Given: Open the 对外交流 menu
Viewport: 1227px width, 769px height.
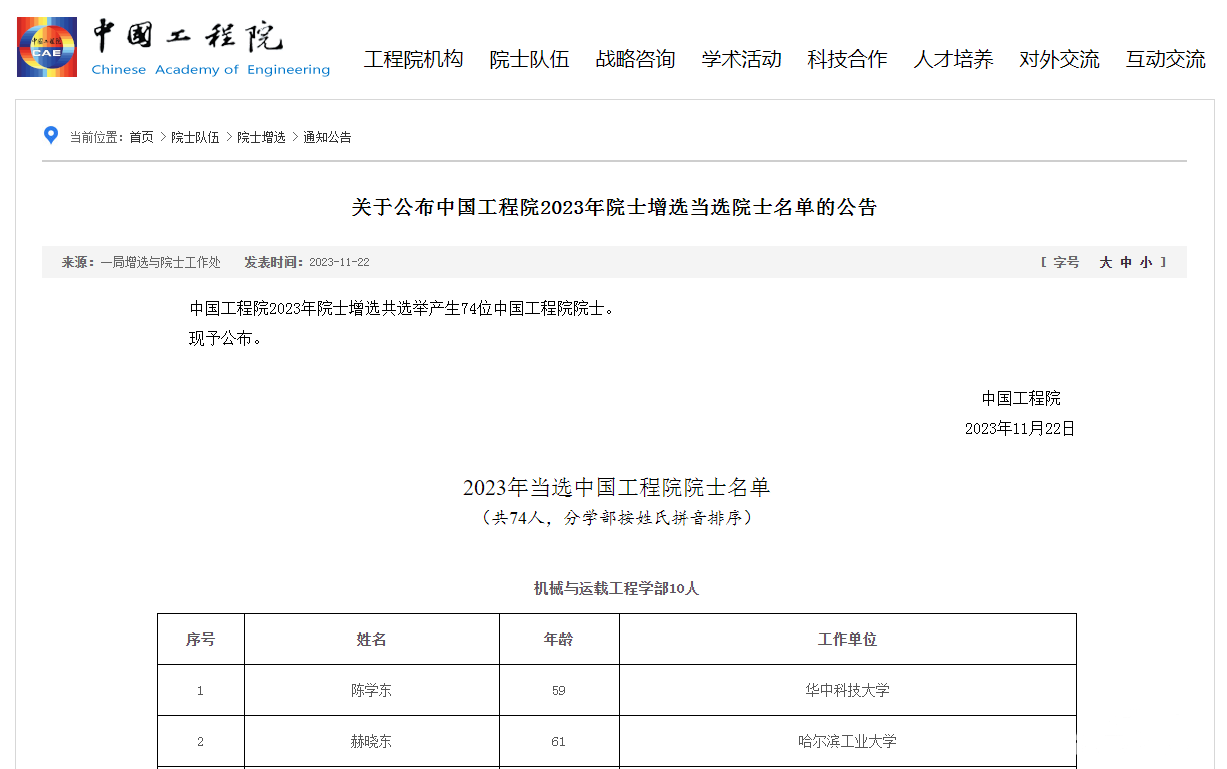Looking at the screenshot, I should coord(1059,59).
